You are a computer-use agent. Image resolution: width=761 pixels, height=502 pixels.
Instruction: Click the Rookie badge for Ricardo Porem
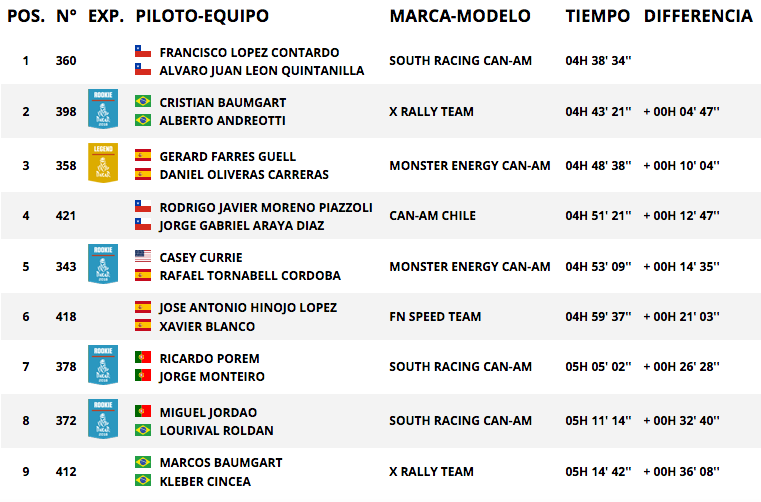[103, 365]
